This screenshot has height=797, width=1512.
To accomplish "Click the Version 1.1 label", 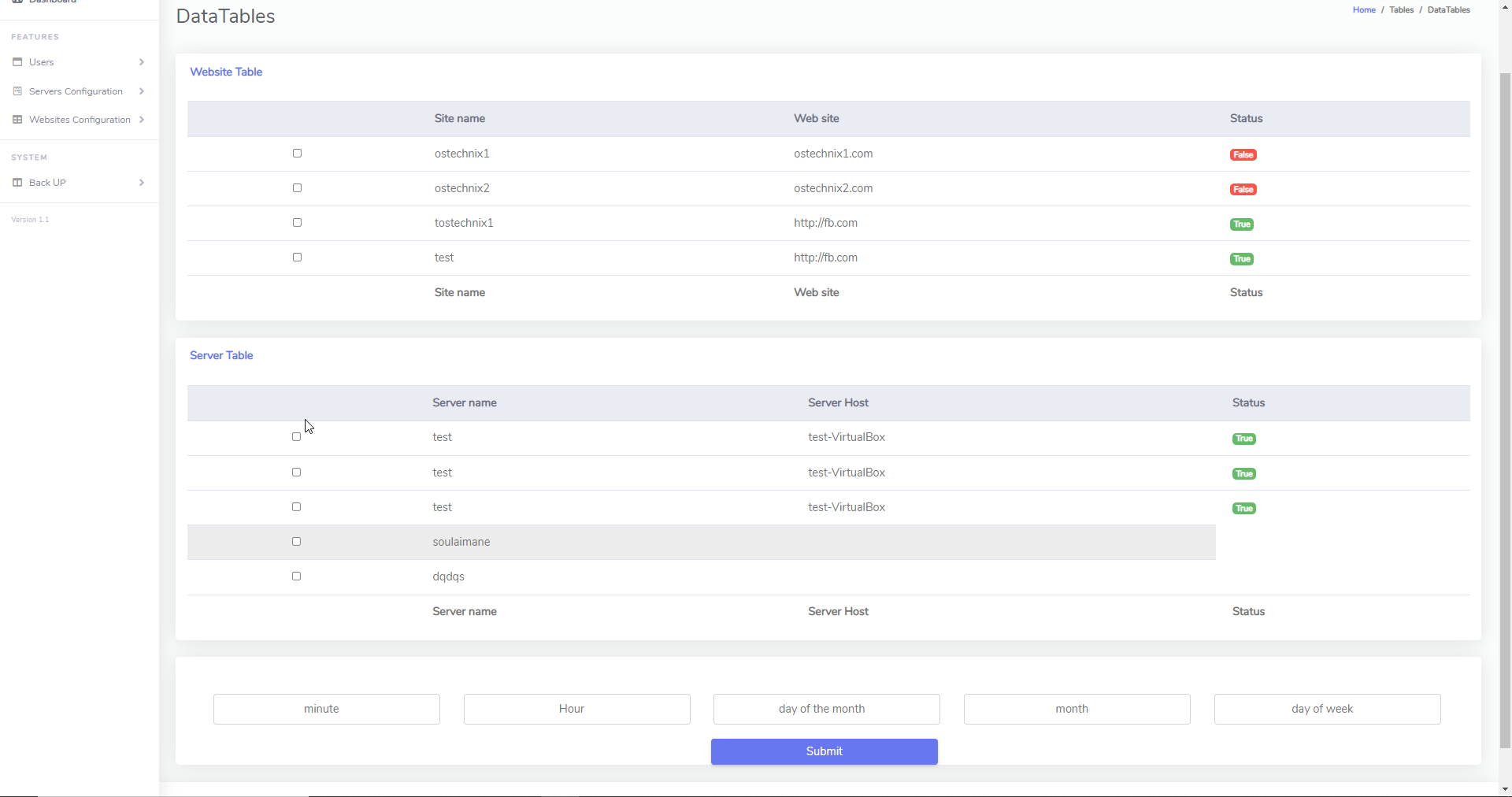I will click(x=30, y=220).
